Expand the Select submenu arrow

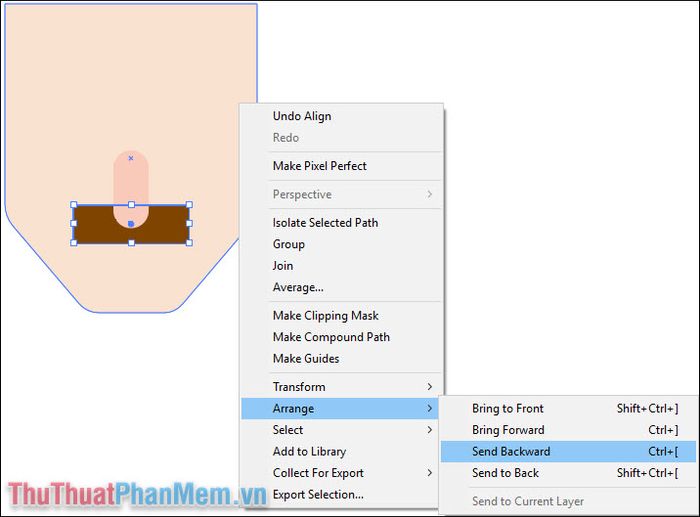pyautogui.click(x=429, y=430)
